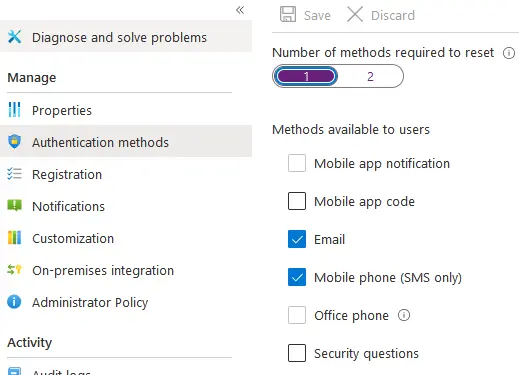519x375 pixels.
Task: Click the Notifications green alert icon
Action: [14, 206]
